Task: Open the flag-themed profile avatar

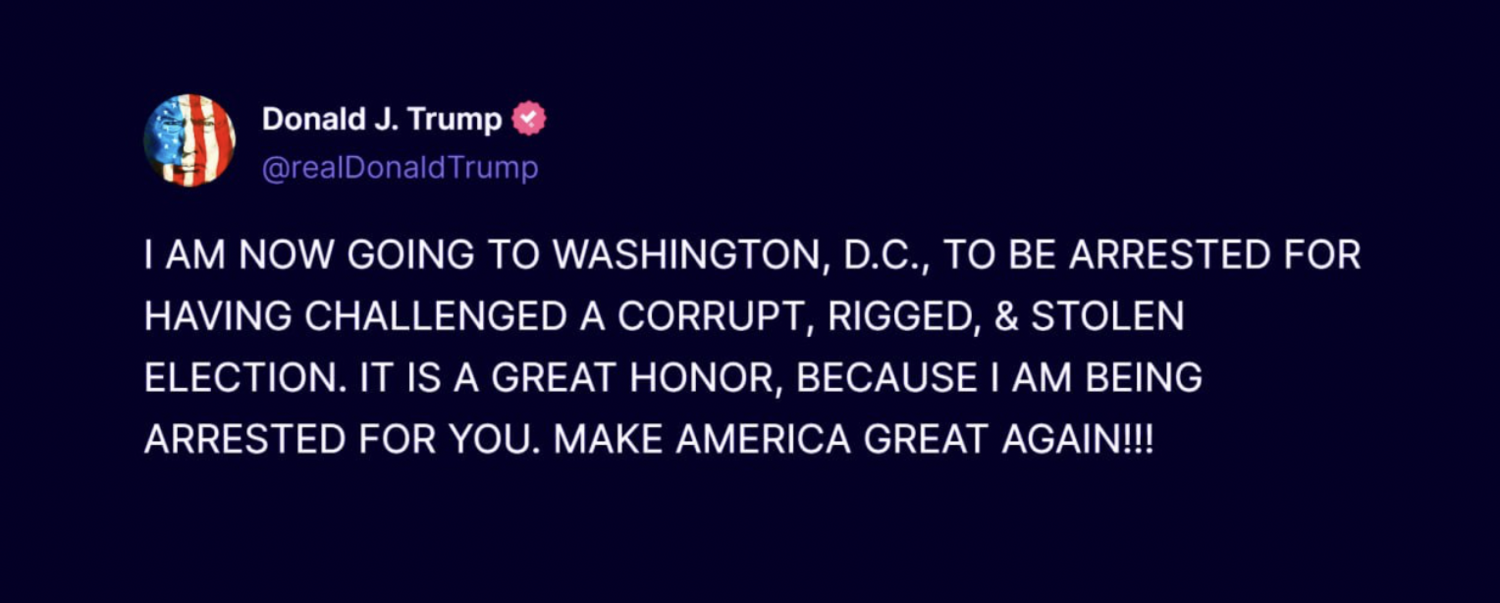Action: pos(190,140)
